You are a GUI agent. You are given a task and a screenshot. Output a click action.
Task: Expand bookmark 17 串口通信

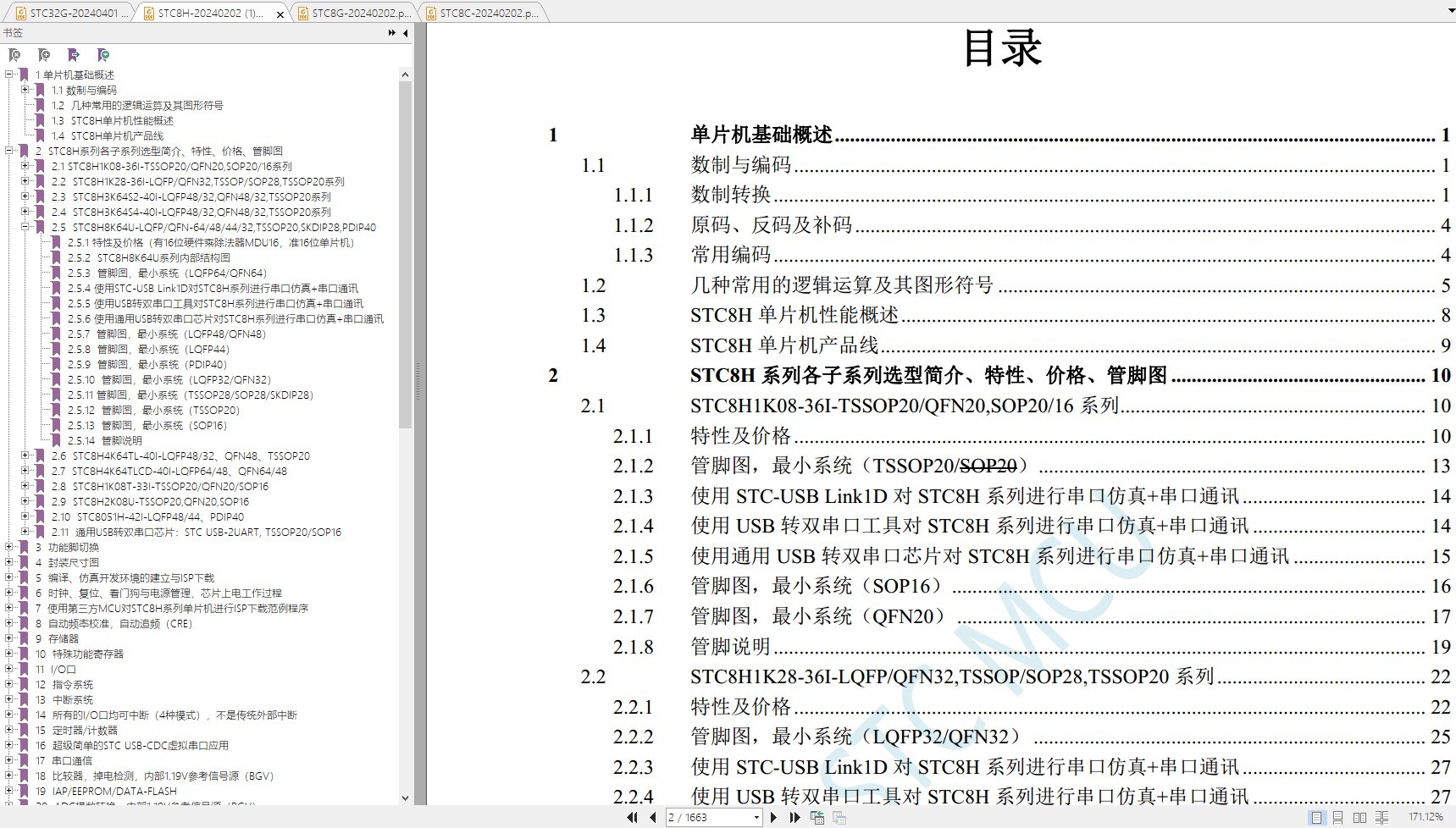9,760
